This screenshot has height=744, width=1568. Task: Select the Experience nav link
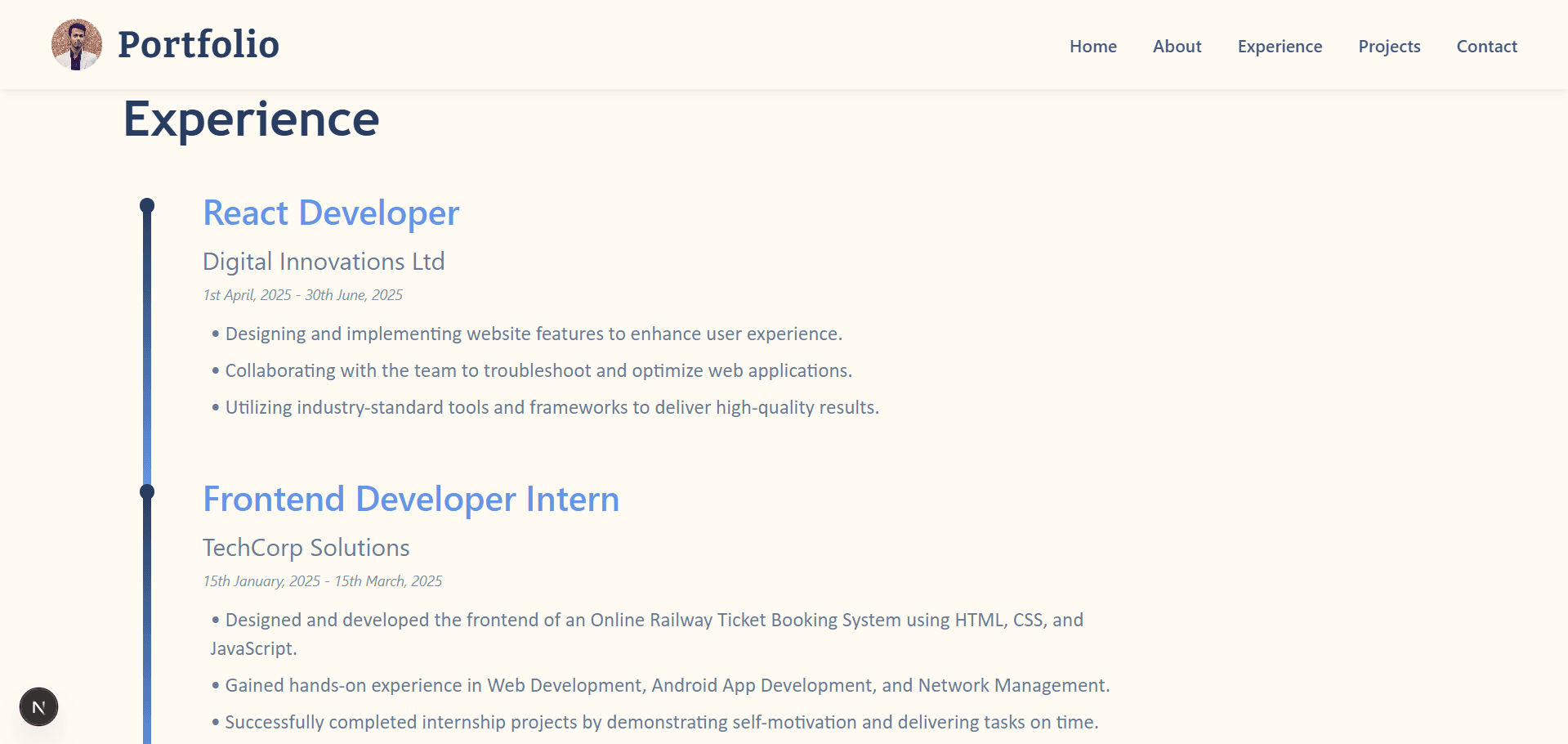point(1280,47)
